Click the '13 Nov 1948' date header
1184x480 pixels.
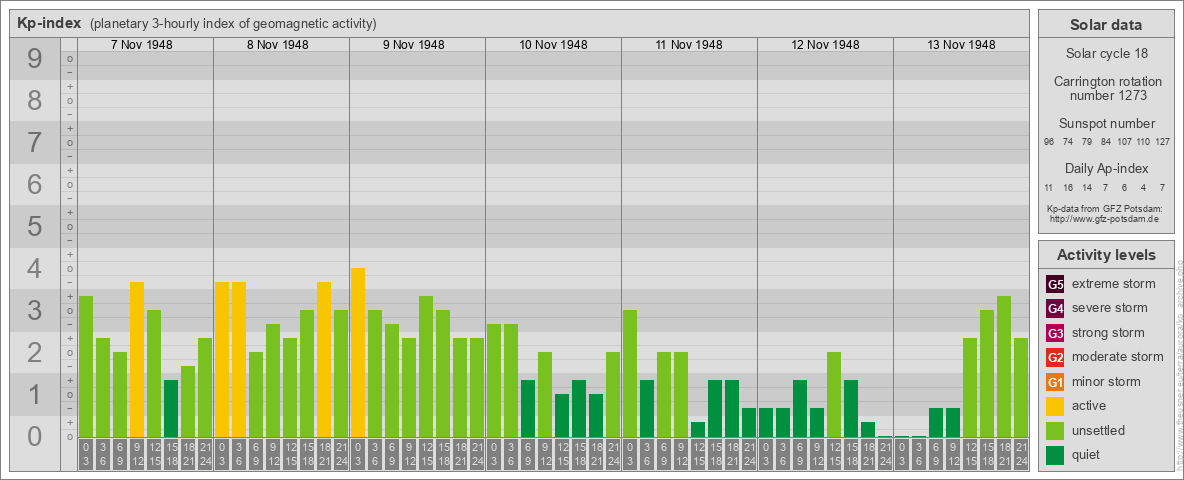click(960, 45)
